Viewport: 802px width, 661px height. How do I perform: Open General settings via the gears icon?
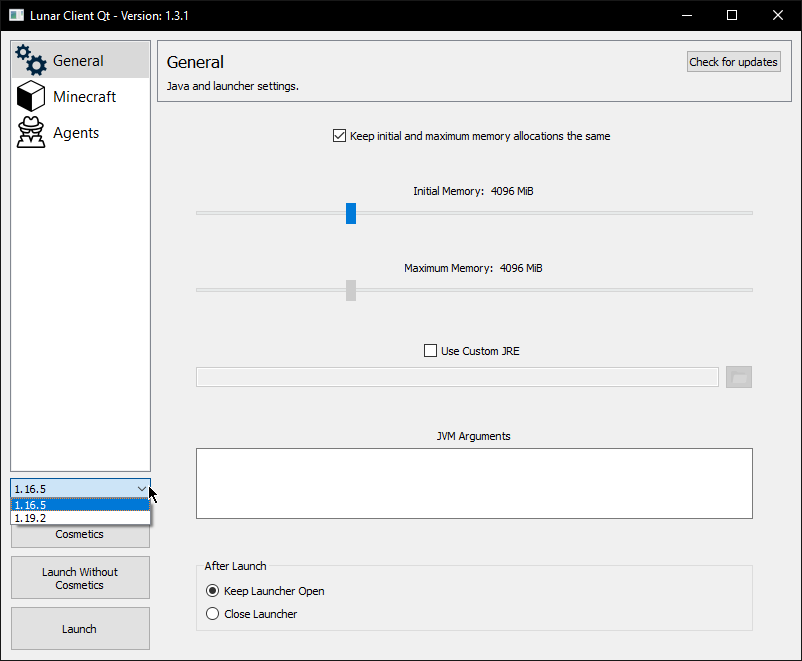coord(30,59)
